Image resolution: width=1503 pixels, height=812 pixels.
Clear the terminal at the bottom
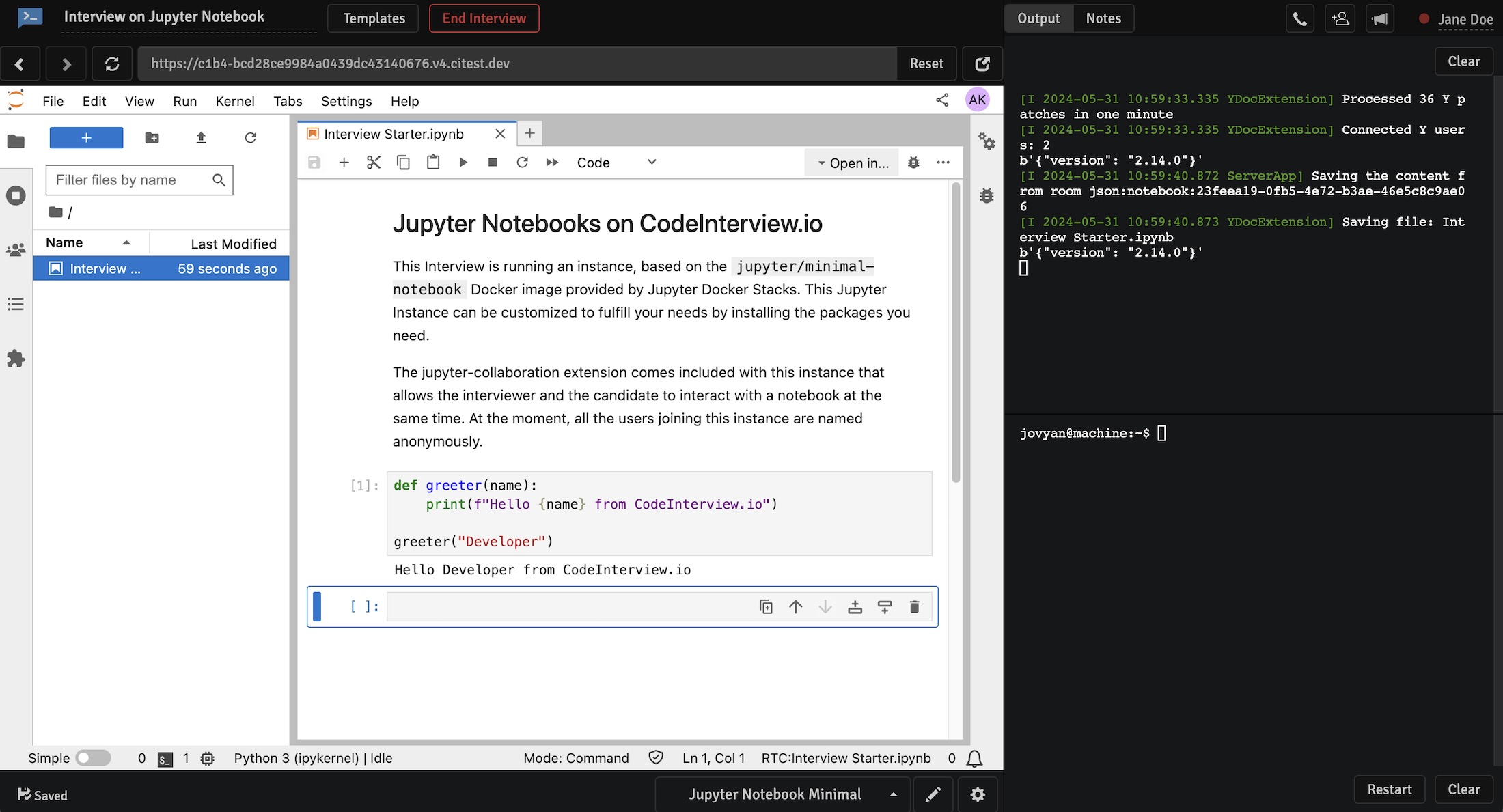click(x=1463, y=789)
